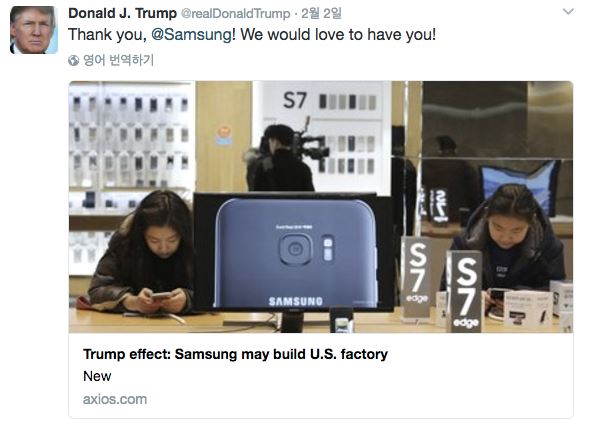Viewport: 594px width, 430px height.
Task: Click the @Samsung mention
Action: click(191, 35)
